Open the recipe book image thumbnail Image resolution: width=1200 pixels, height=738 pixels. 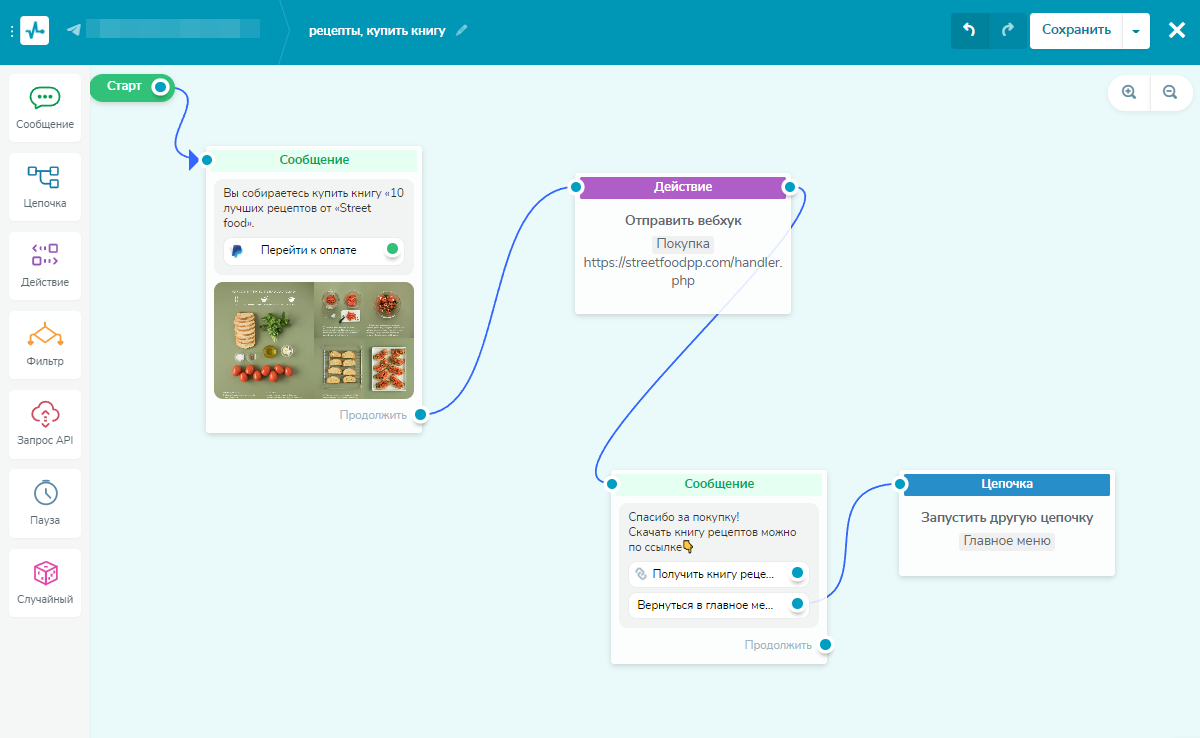coord(314,341)
